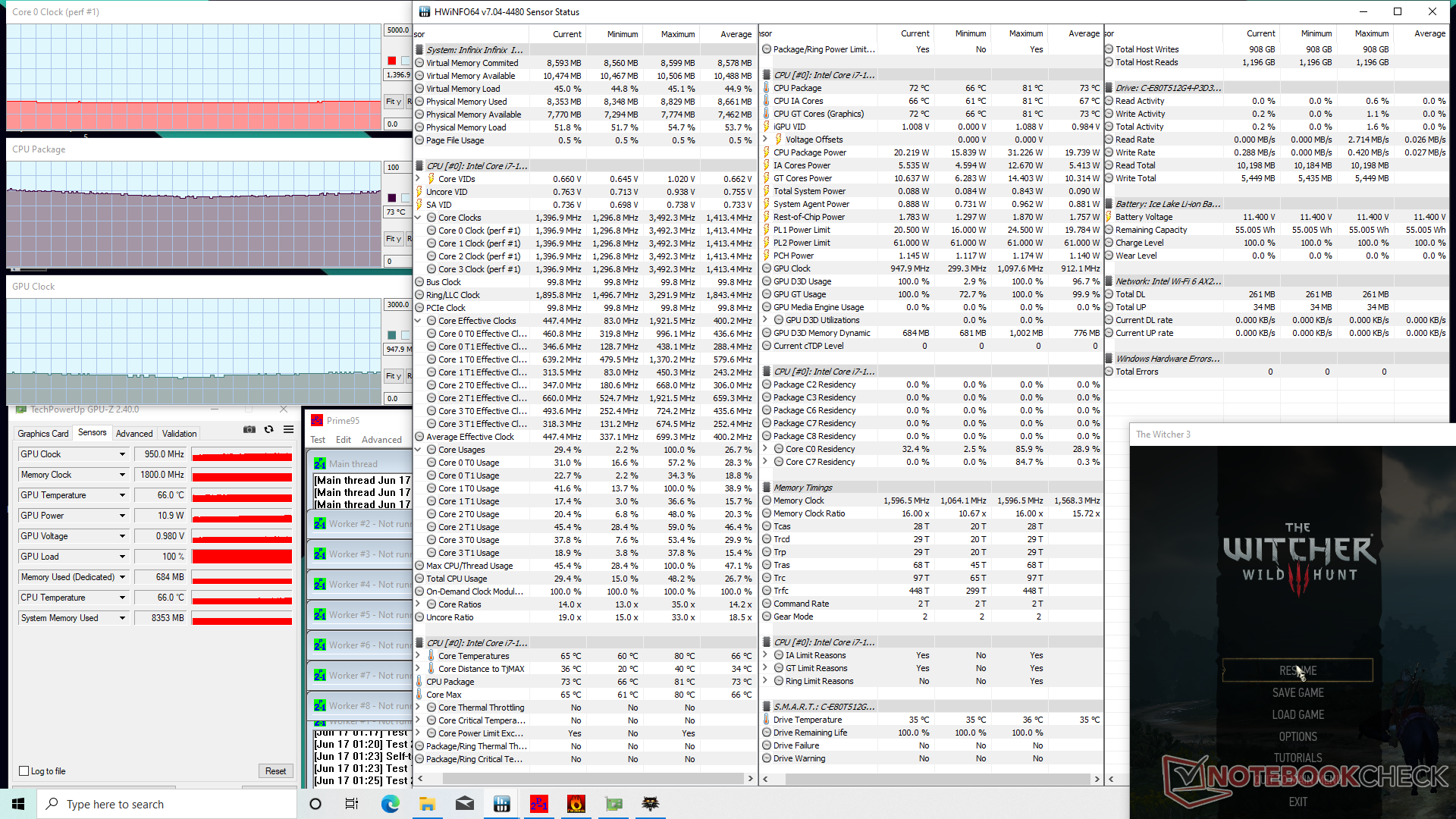This screenshot has height=819, width=1456.
Task: Click the GPU-Z Reset button
Action: 276,771
